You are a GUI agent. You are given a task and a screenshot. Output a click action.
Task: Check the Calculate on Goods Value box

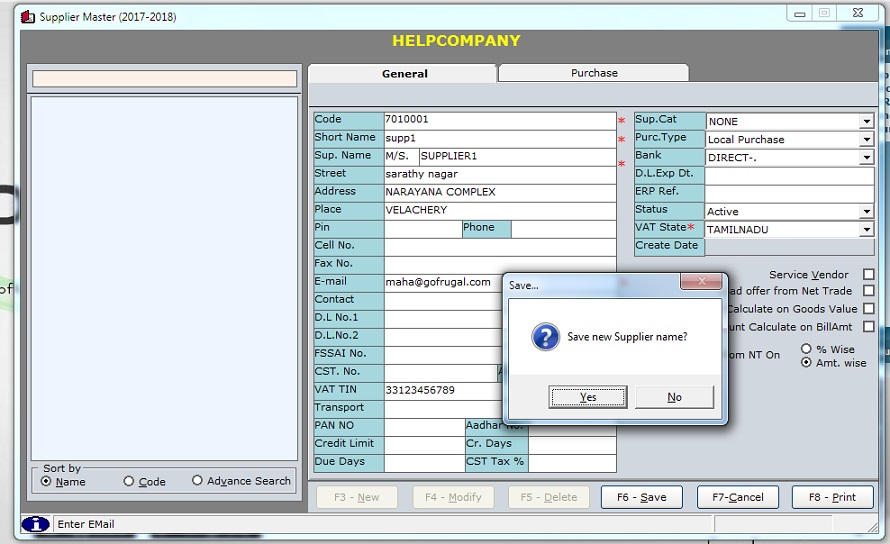point(868,308)
